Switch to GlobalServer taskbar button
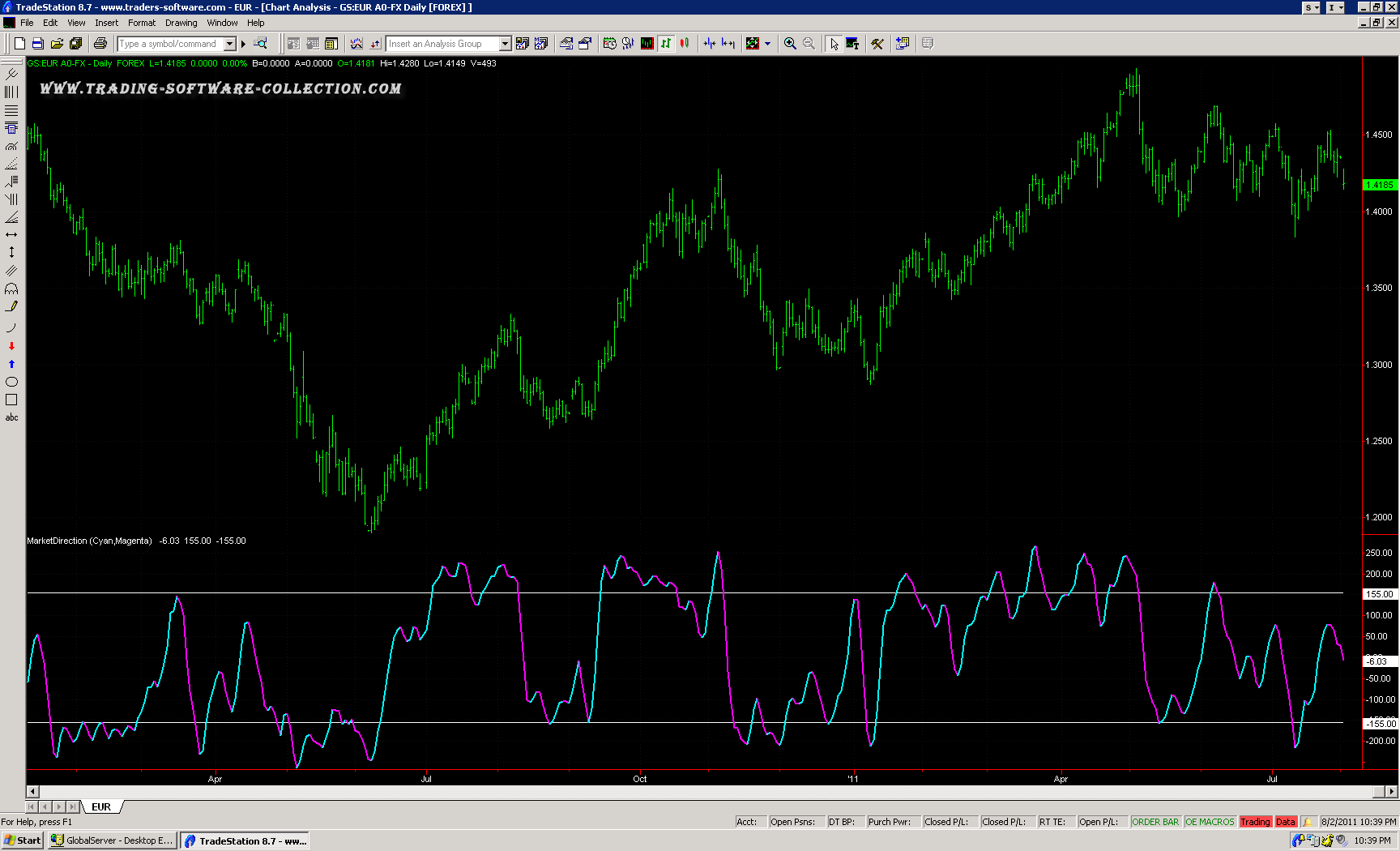1400x851 pixels. pos(112,840)
